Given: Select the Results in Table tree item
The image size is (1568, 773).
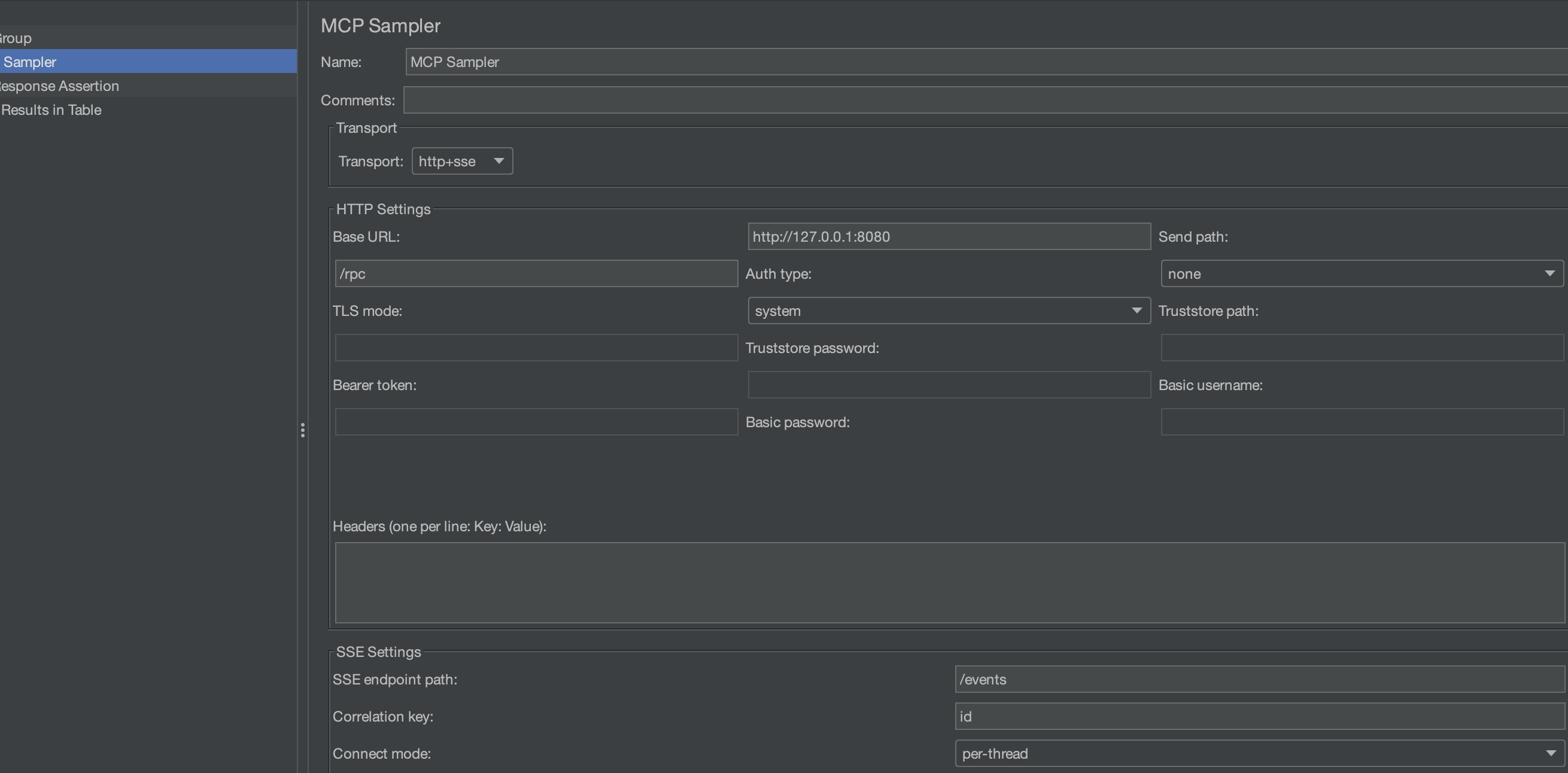Looking at the screenshot, I should coord(148,110).
